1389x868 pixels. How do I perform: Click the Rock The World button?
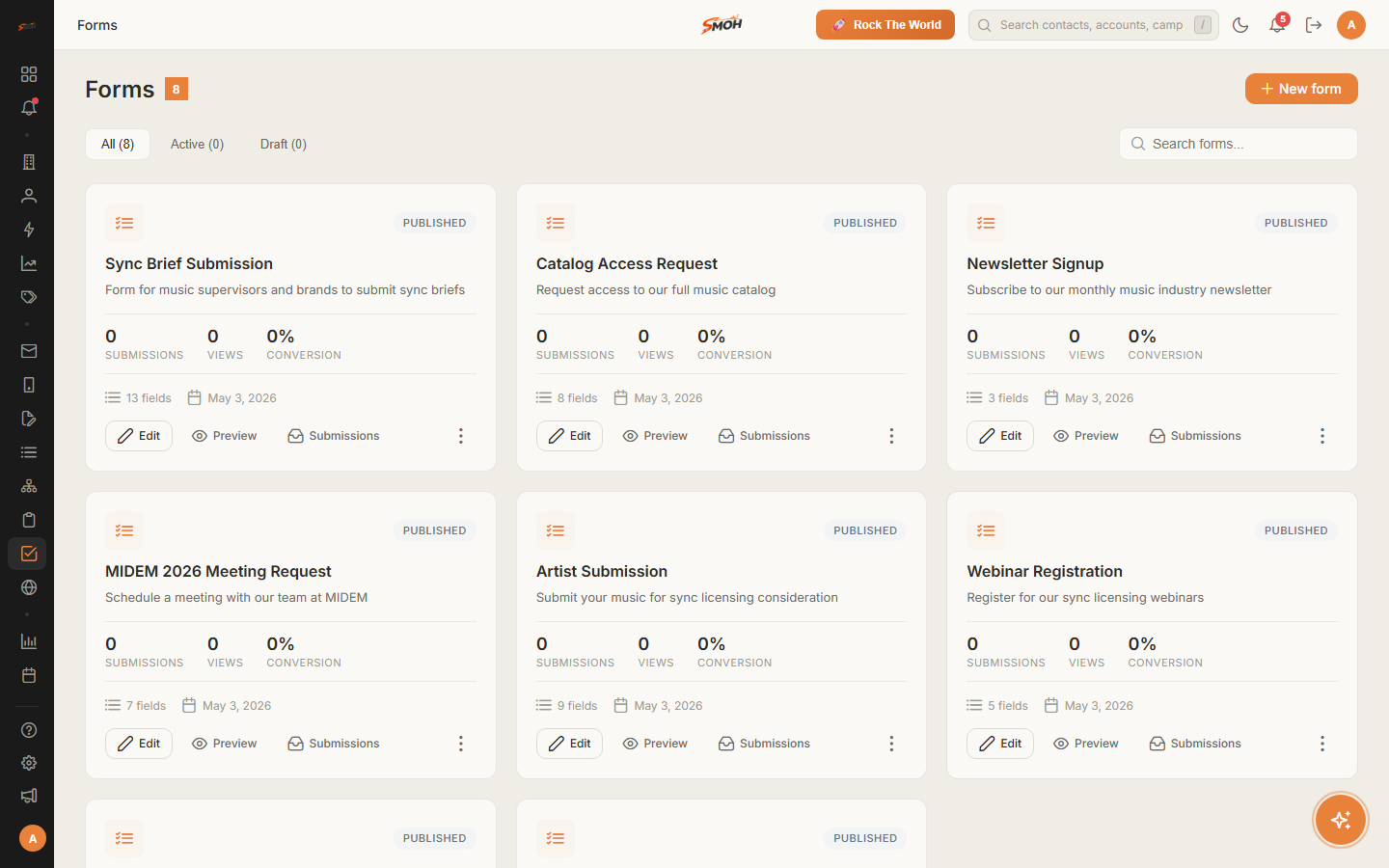coord(885,25)
